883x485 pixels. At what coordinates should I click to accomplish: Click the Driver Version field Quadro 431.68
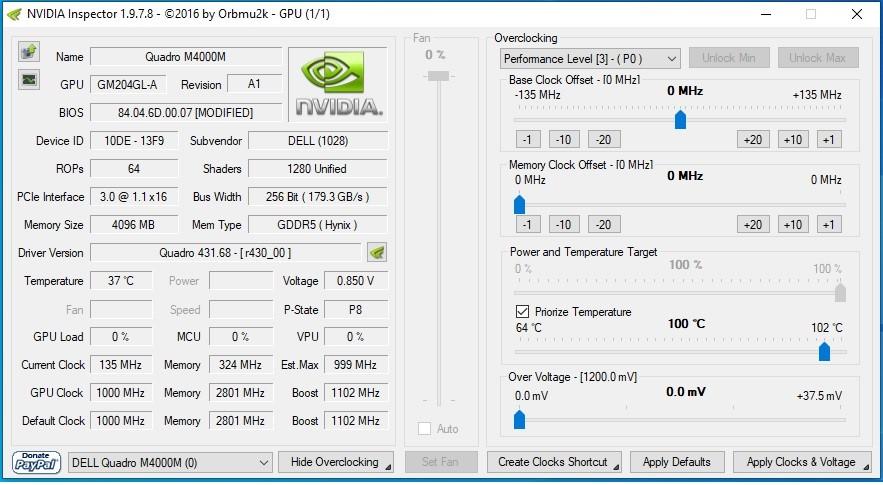(225, 253)
